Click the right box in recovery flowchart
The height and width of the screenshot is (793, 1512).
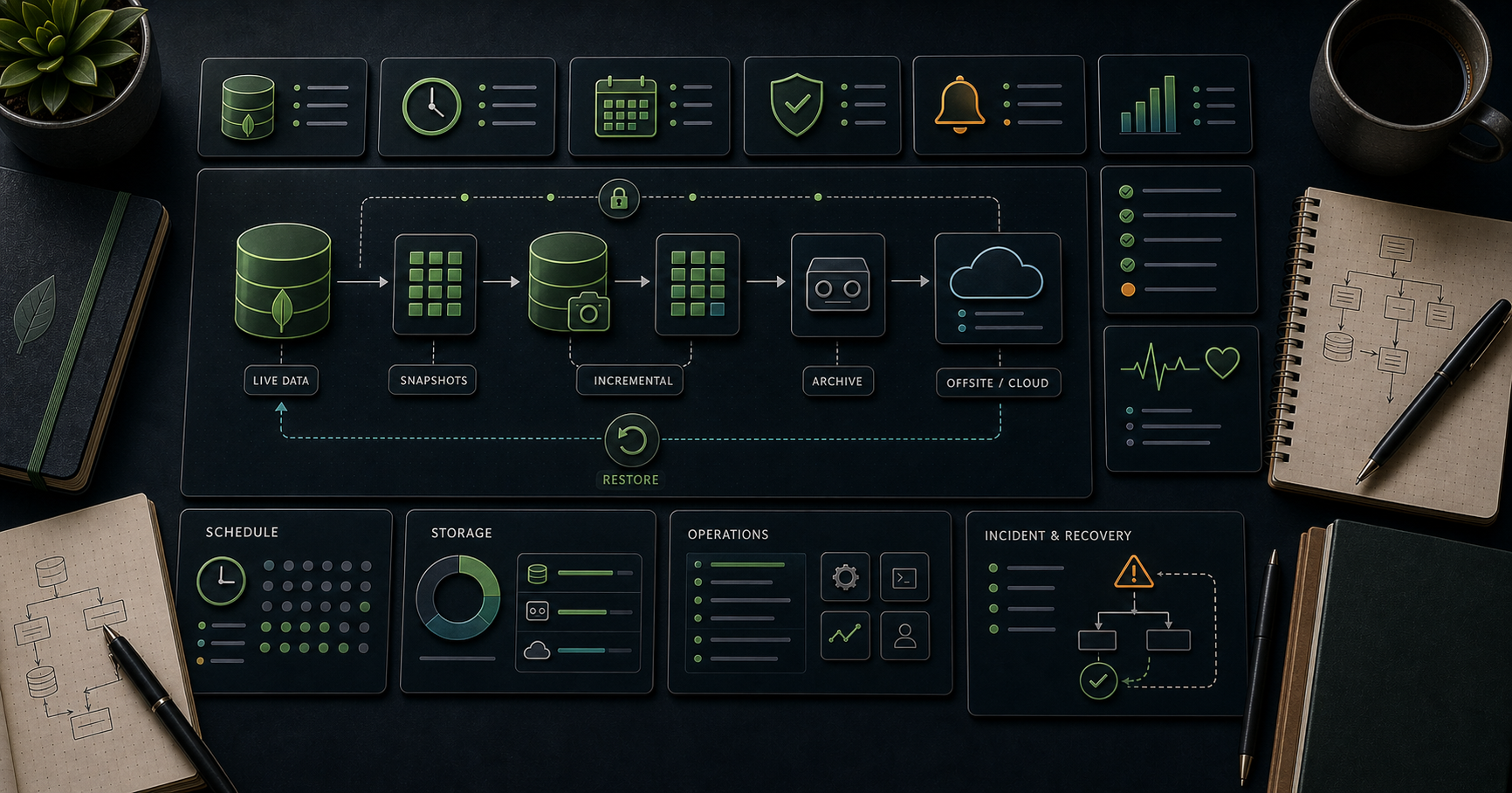click(1169, 640)
